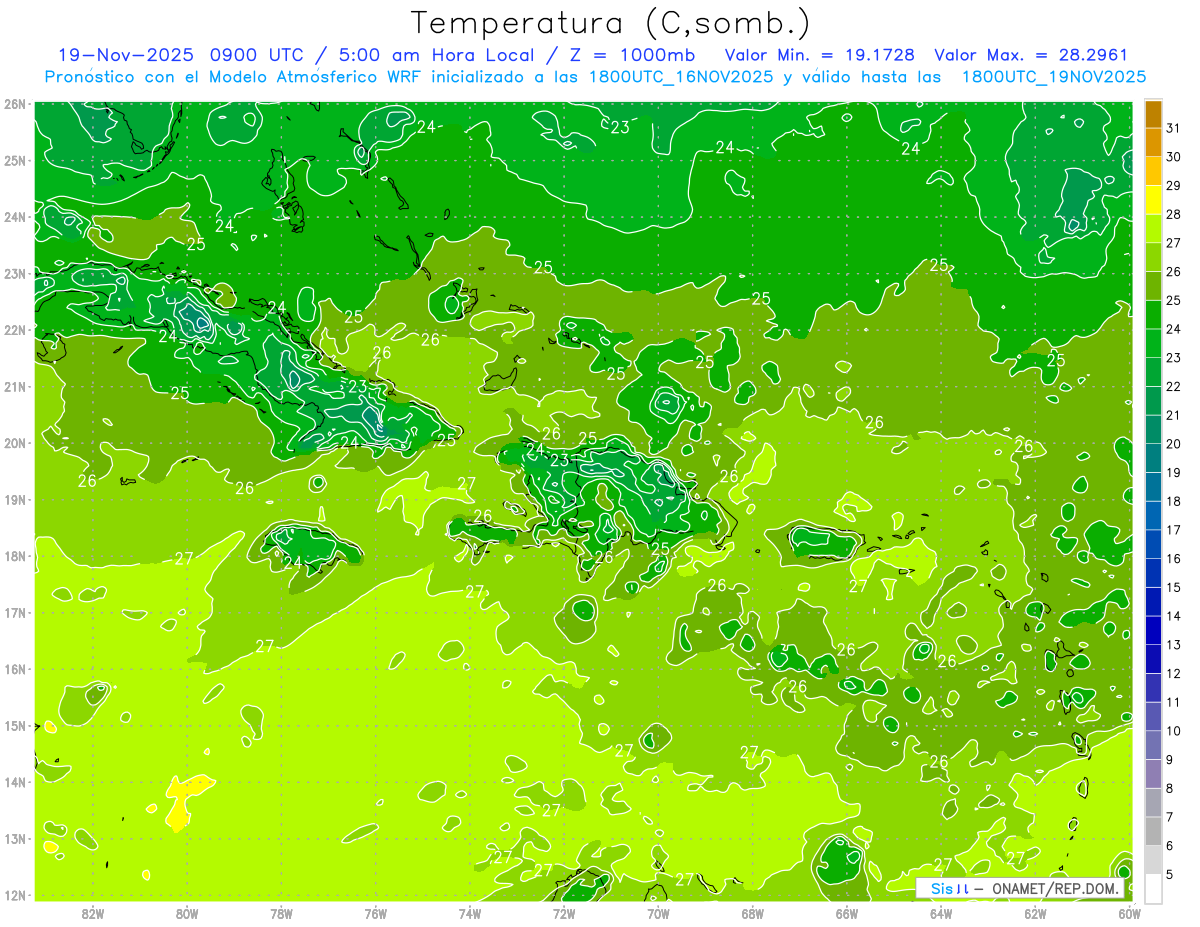Screen dimensions: 1200x927
Task: Click the 20N latitude label
Action: point(15,443)
